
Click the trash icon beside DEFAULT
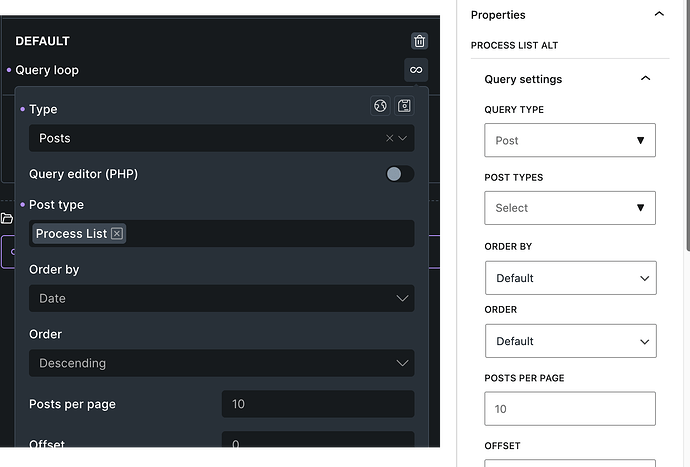coord(419,41)
